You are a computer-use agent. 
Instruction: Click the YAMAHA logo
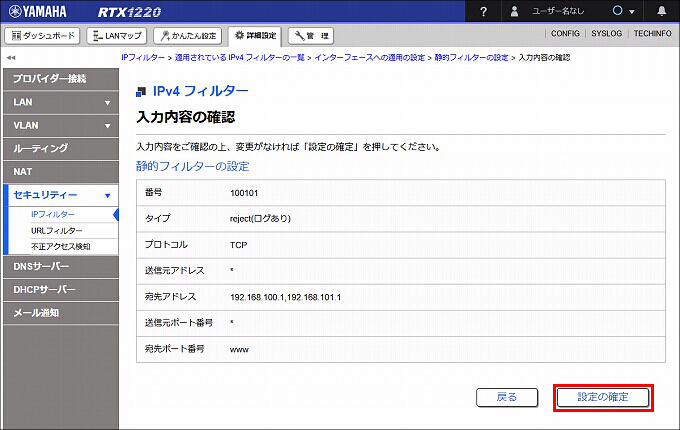click(37, 11)
